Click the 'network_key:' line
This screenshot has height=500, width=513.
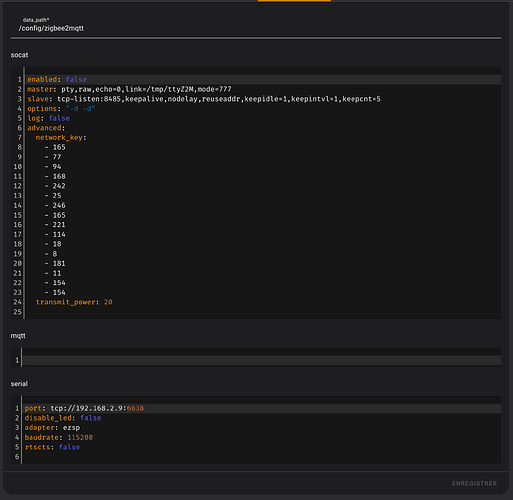point(61,137)
